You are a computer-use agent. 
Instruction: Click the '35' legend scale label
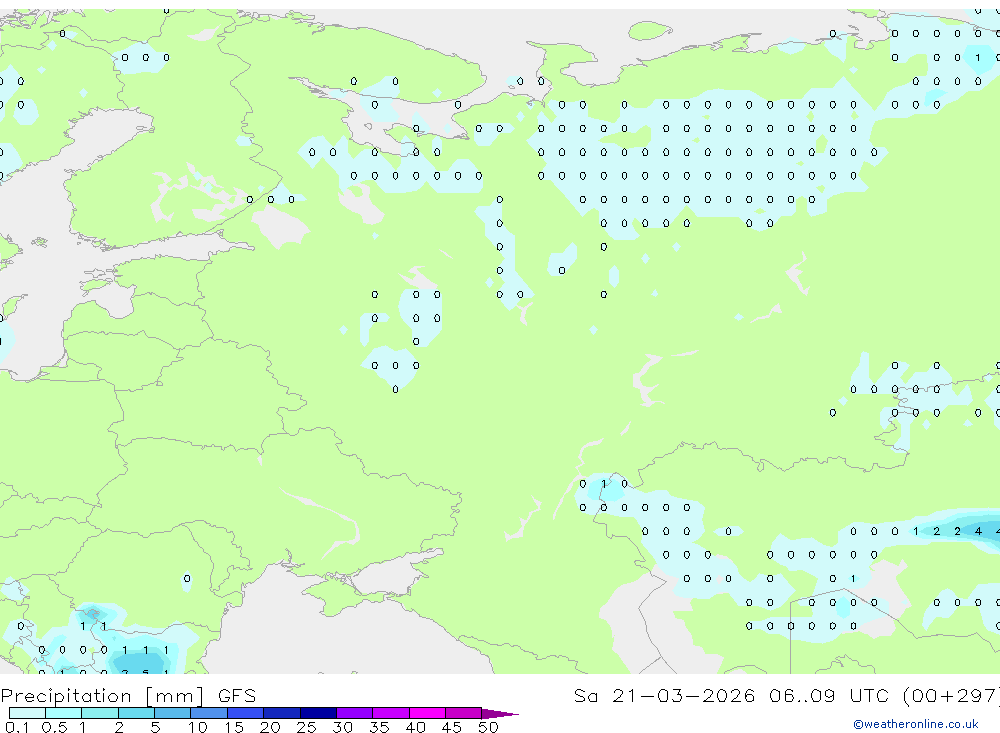[379, 727]
